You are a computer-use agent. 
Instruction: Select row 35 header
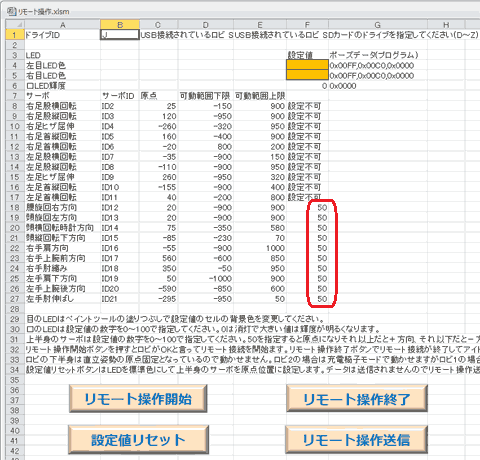click(15, 380)
